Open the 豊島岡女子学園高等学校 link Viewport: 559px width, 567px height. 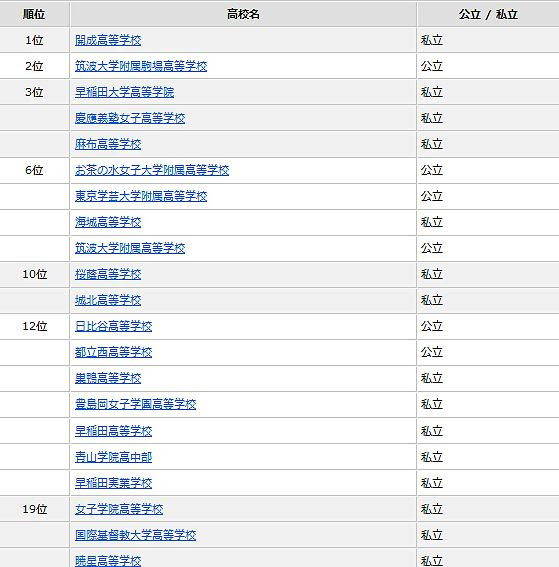tap(136, 405)
